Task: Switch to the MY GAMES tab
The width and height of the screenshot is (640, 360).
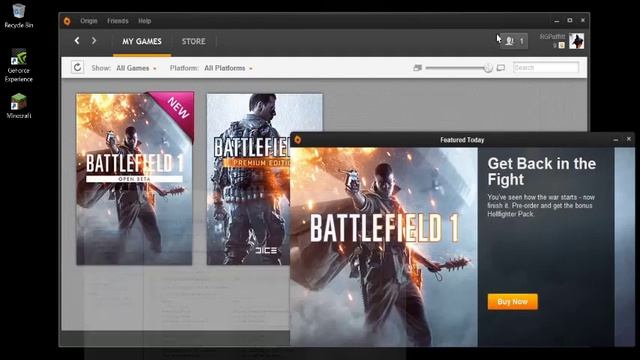Action: (x=142, y=42)
